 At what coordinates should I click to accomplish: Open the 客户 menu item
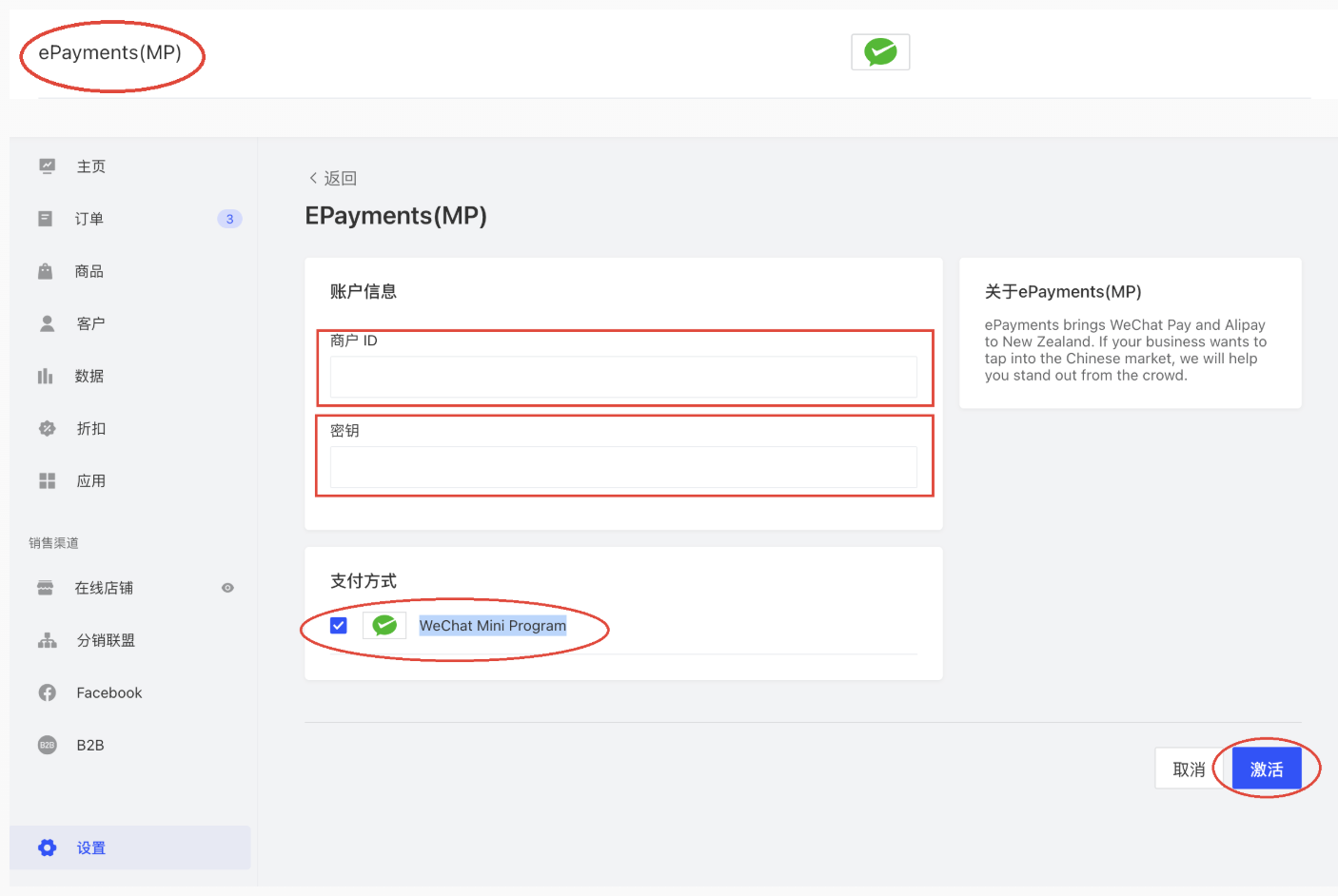tap(91, 323)
